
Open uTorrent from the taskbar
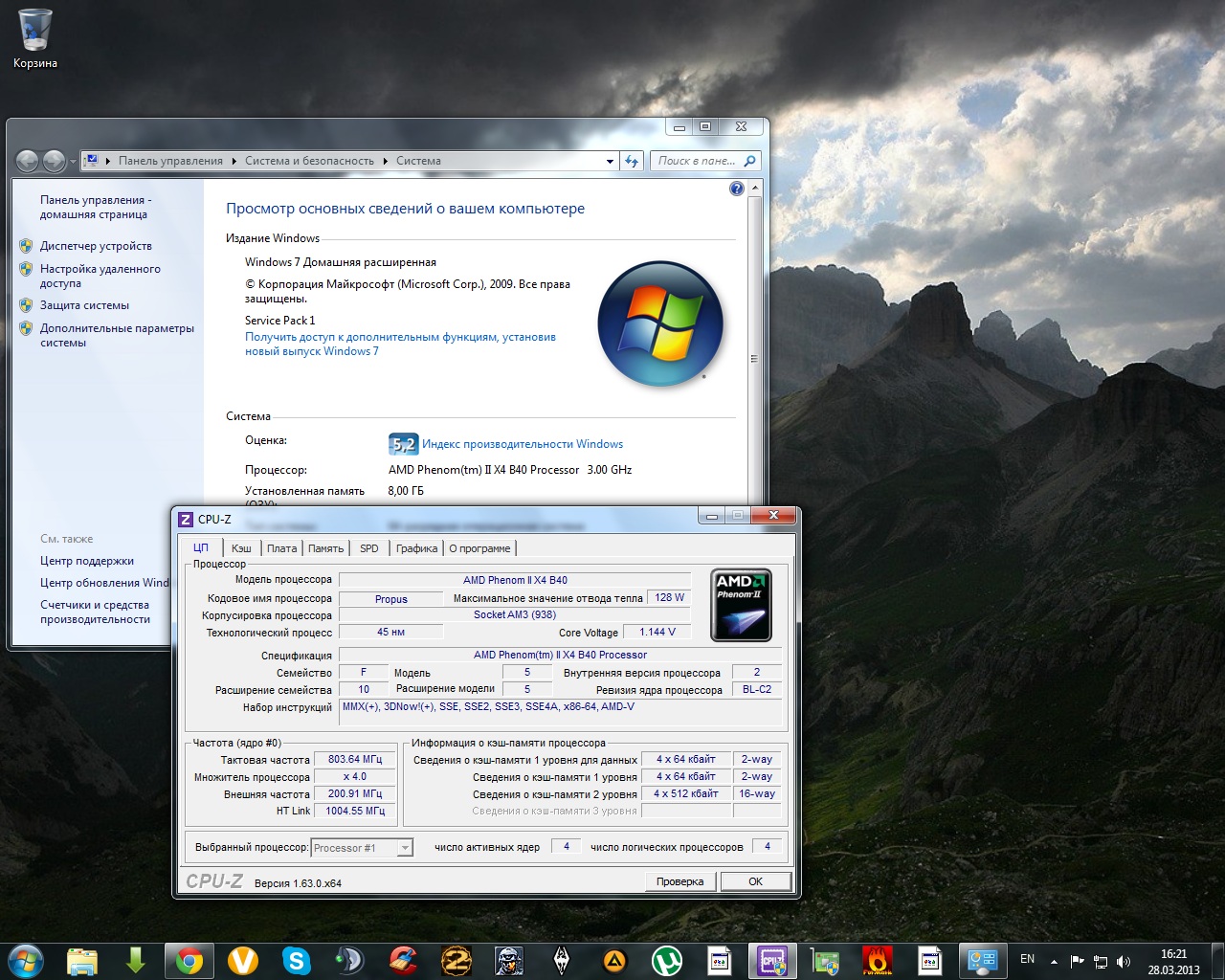[x=666, y=960]
